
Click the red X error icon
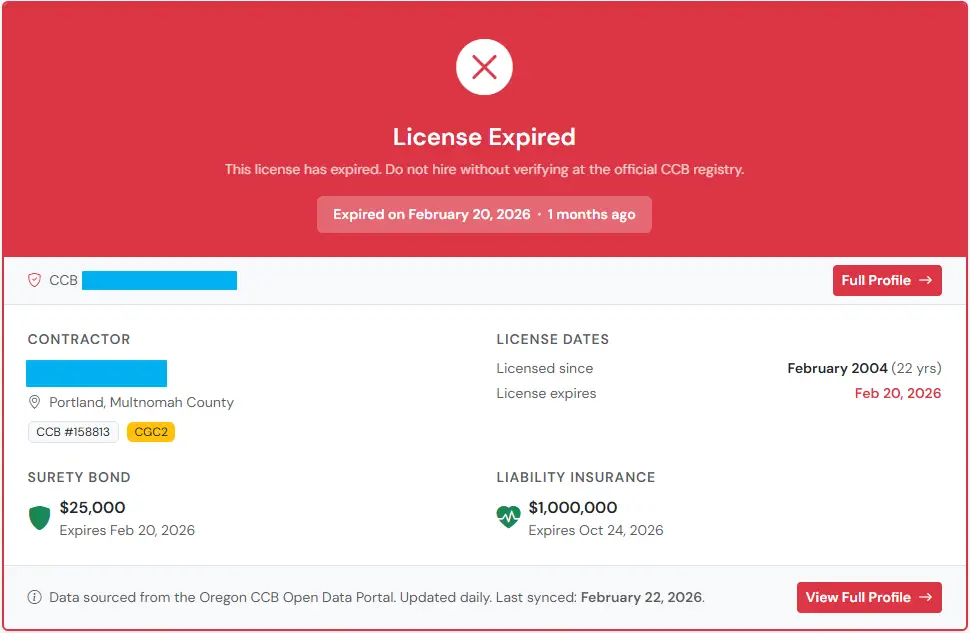click(x=484, y=67)
